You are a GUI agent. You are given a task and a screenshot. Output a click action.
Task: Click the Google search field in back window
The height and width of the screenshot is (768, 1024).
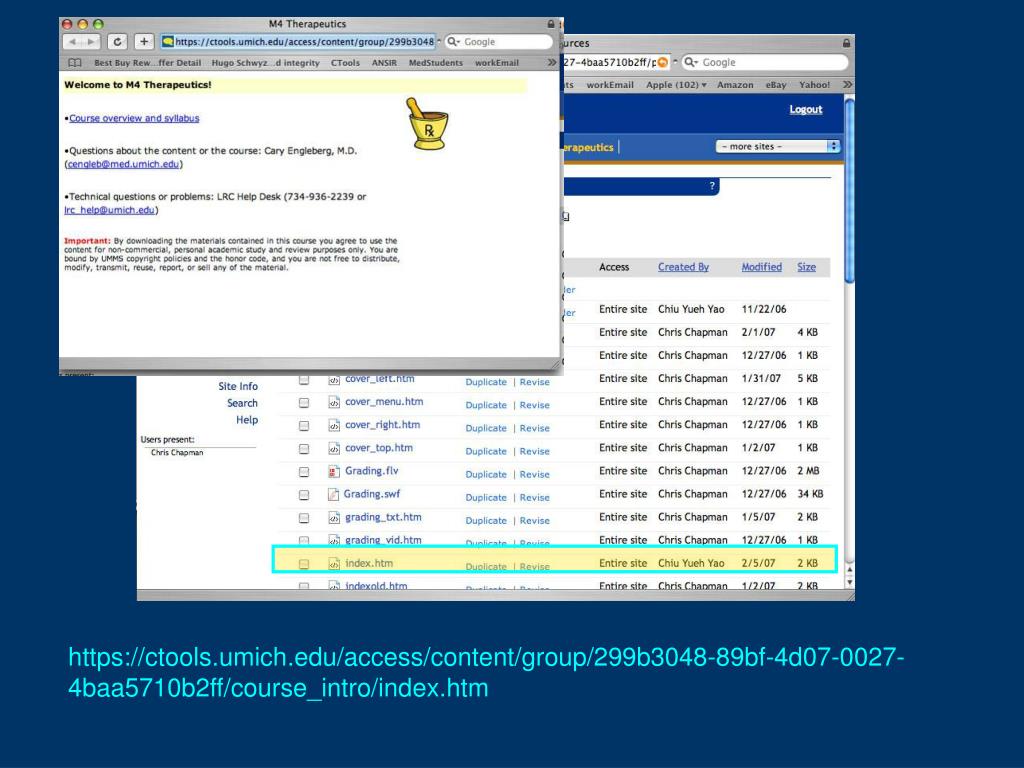[765, 62]
